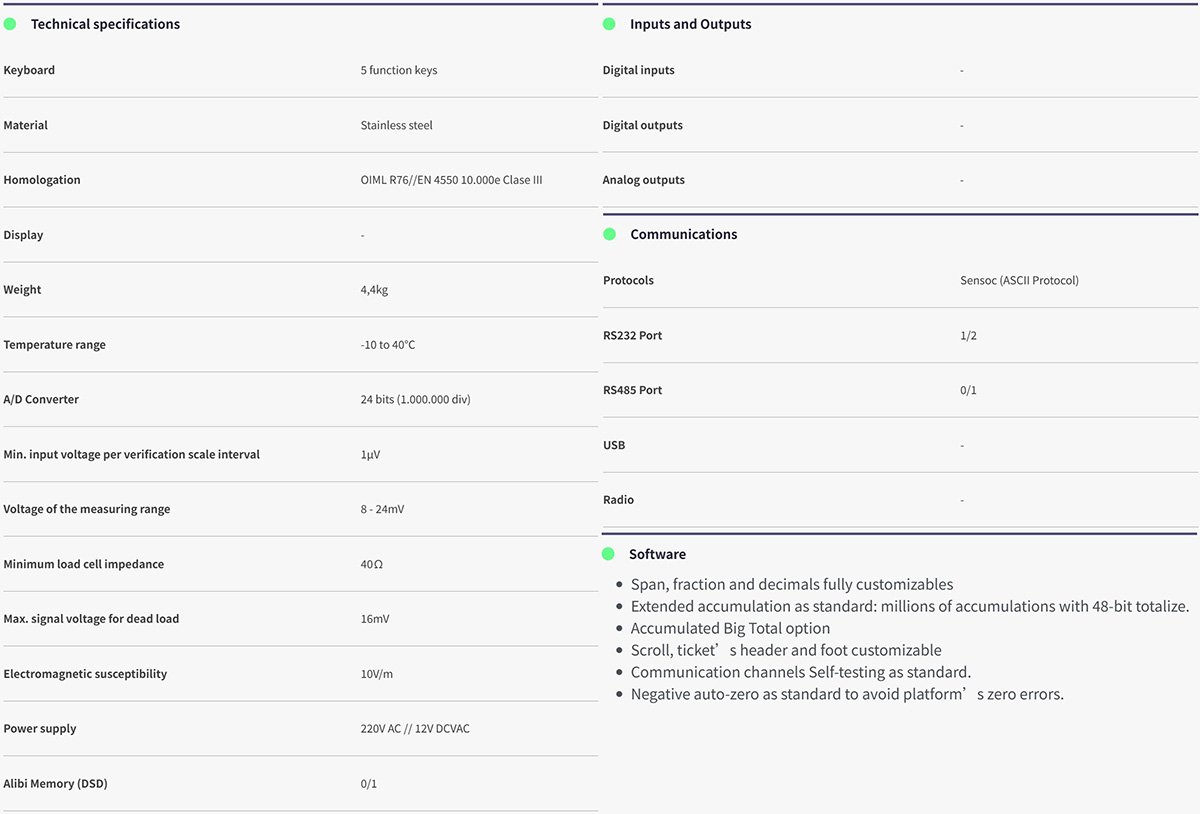Click the A/D Converter row label

pos(41,399)
